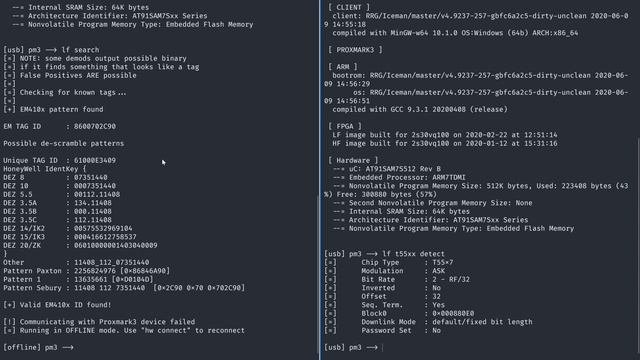Click the 'Valid EM410x ID found!' line
This screenshot has width=640, height=360.
tap(57, 305)
